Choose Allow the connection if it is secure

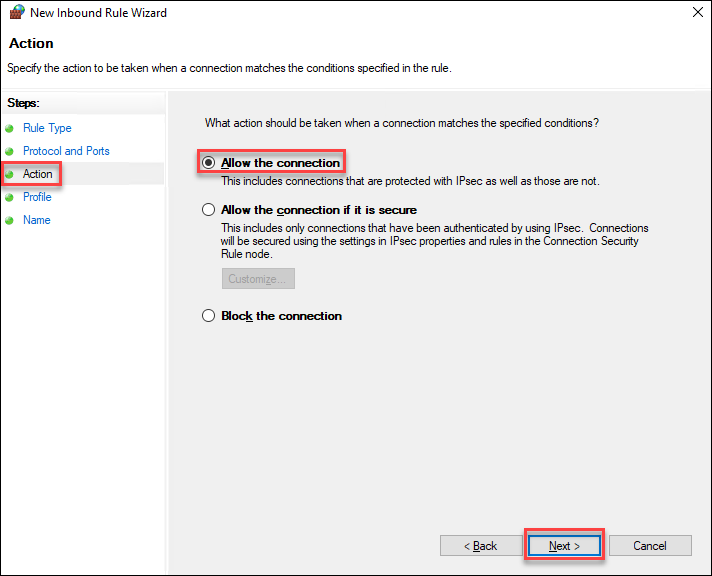[x=209, y=210]
